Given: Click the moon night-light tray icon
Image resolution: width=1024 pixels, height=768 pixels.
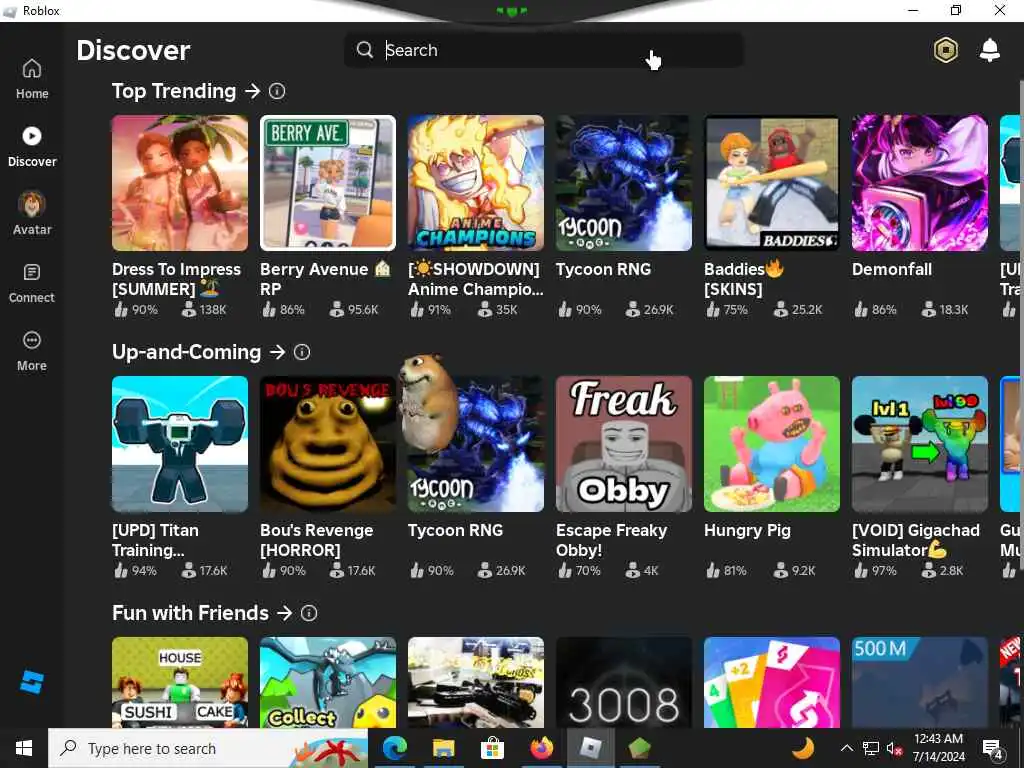Looking at the screenshot, I should coord(803,748).
